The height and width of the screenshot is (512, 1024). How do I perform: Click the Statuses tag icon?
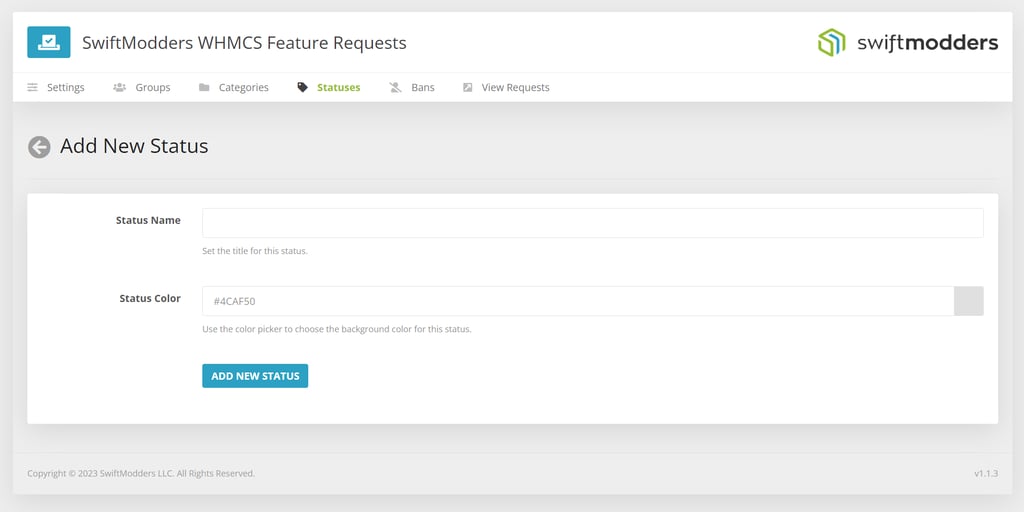(x=302, y=88)
